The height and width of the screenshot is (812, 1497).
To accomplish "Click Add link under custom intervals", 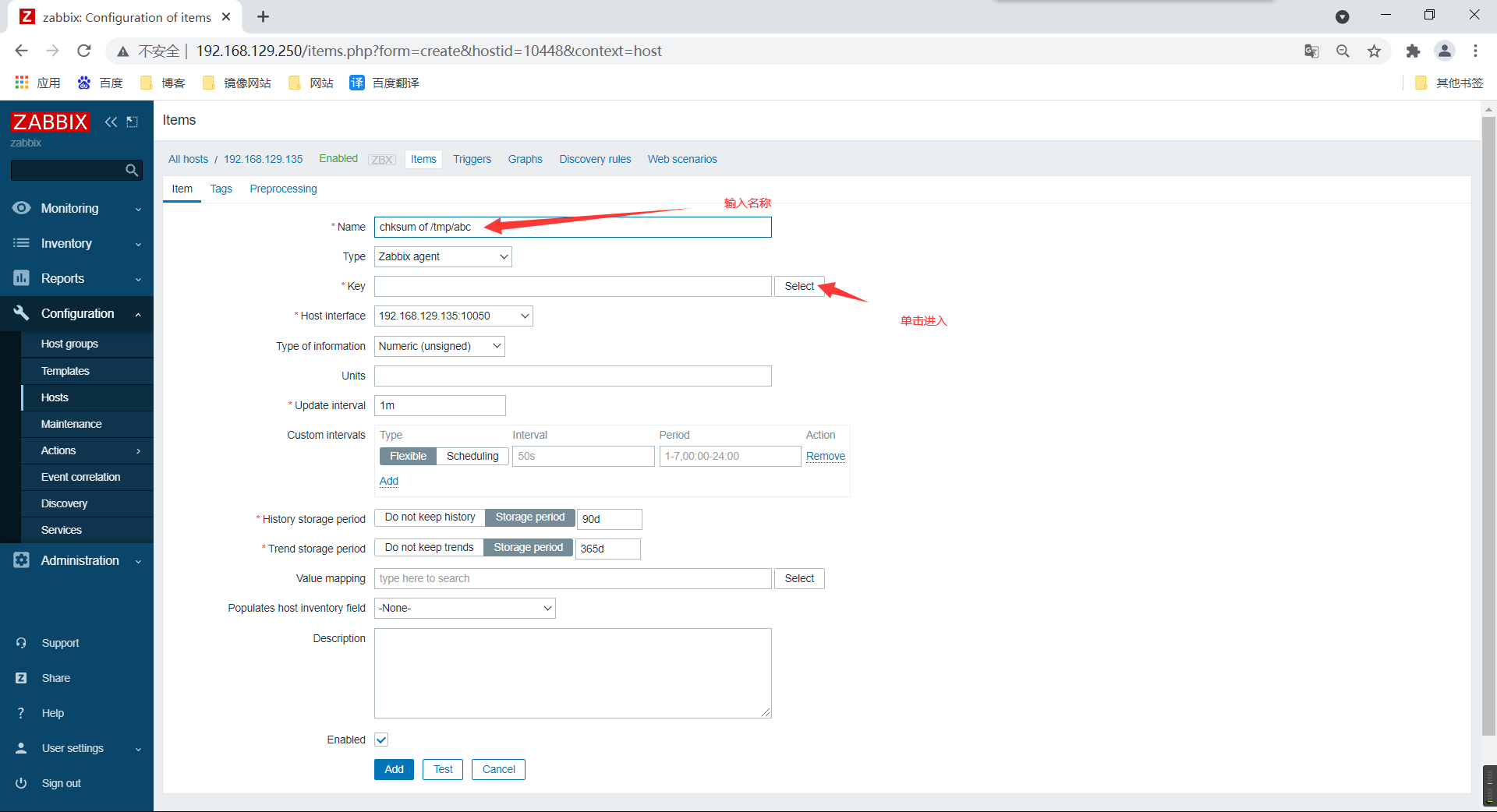I will (x=388, y=481).
